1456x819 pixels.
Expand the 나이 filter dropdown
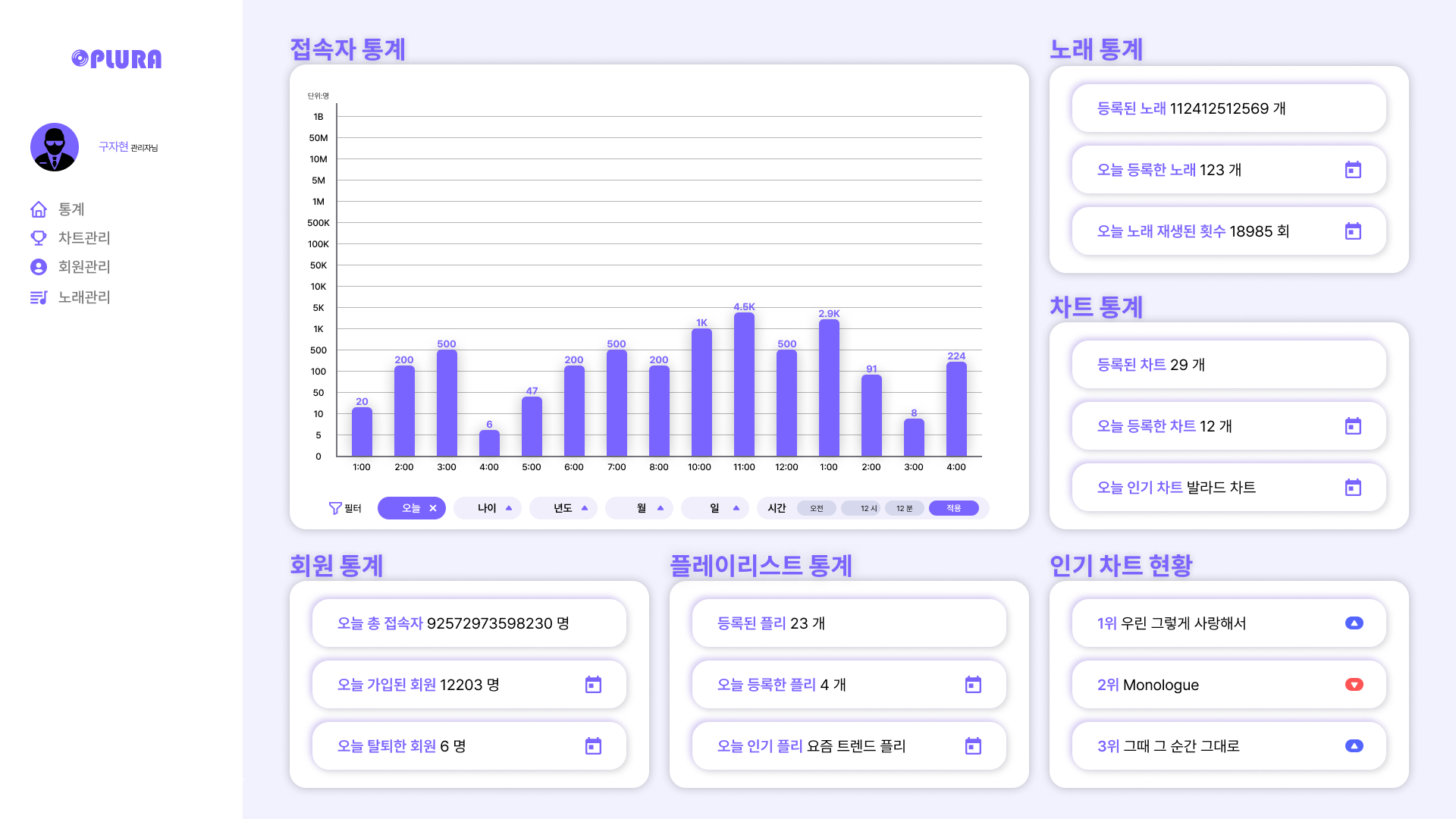[509, 508]
